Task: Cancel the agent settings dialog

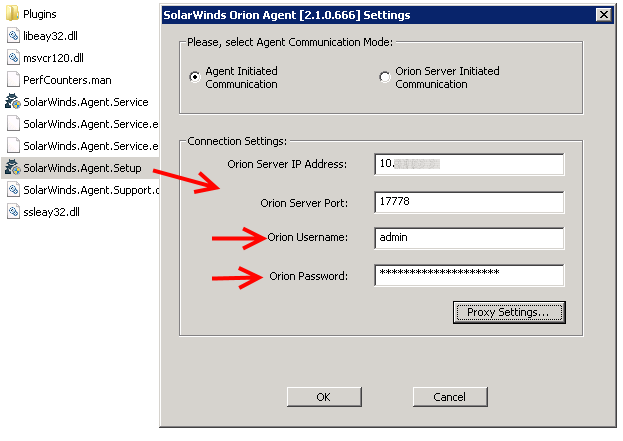Action: 450,397
